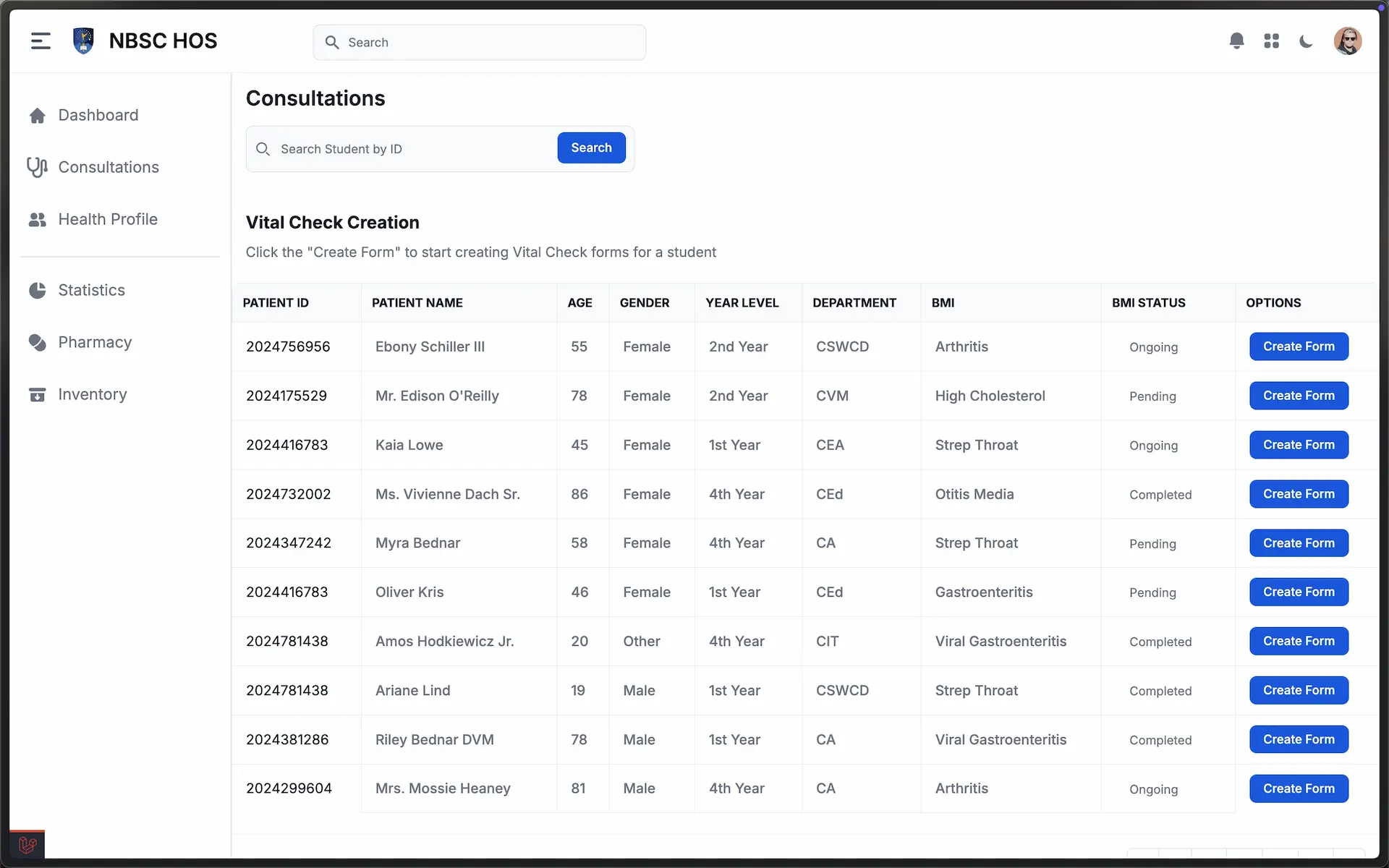The image size is (1389, 868).
Task: Click the blue Search button
Action: (591, 148)
